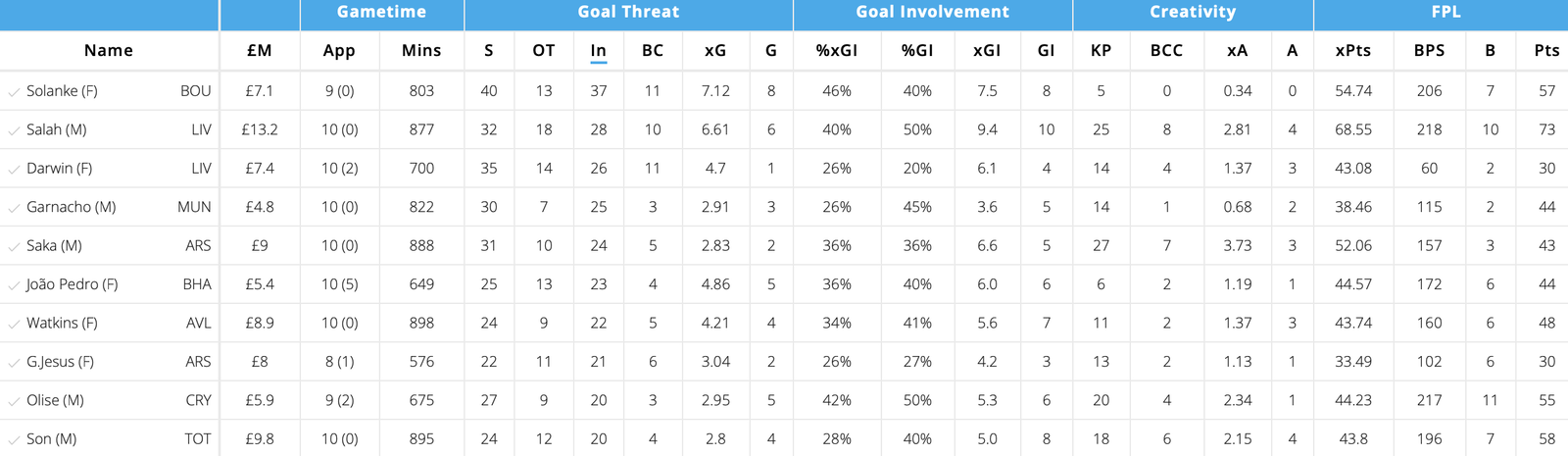This screenshot has height=456, width=1568.
Task: Click the Goal Involvement group header
Action: tap(932, 13)
